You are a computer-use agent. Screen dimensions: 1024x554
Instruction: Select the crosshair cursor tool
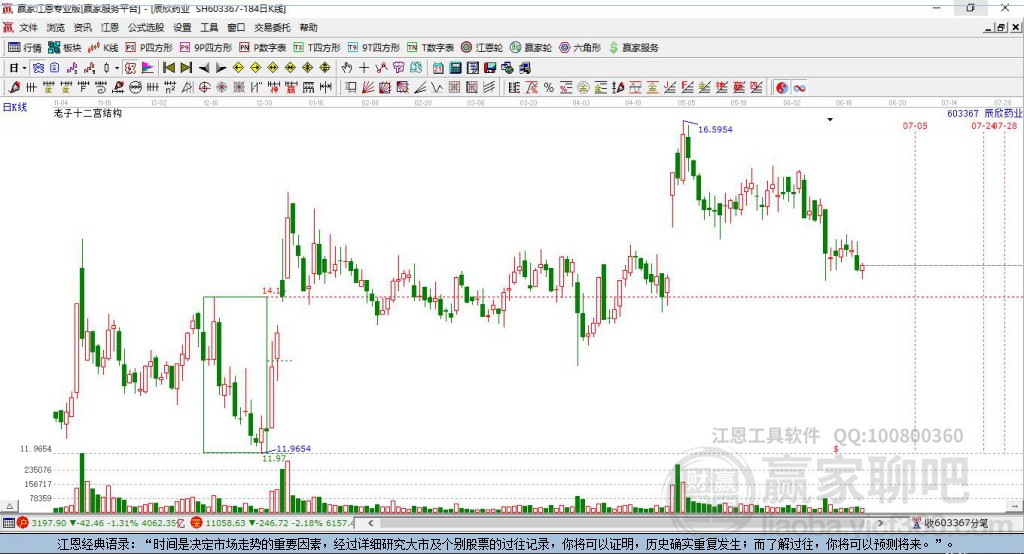pyautogui.click(x=364, y=68)
